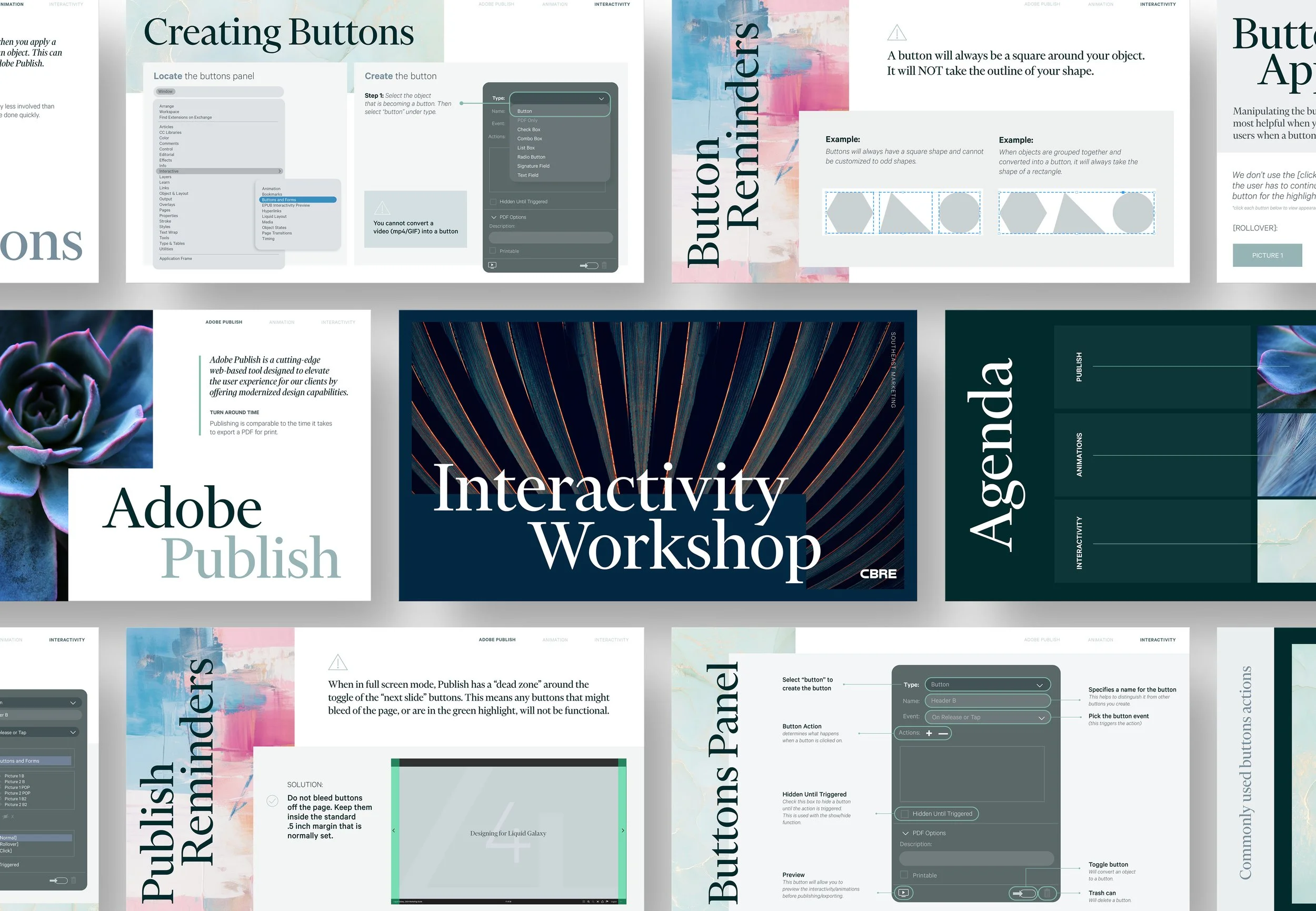The width and height of the screenshot is (1316, 911).
Task: Select Radio Button from the Type list
Action: 531,157
